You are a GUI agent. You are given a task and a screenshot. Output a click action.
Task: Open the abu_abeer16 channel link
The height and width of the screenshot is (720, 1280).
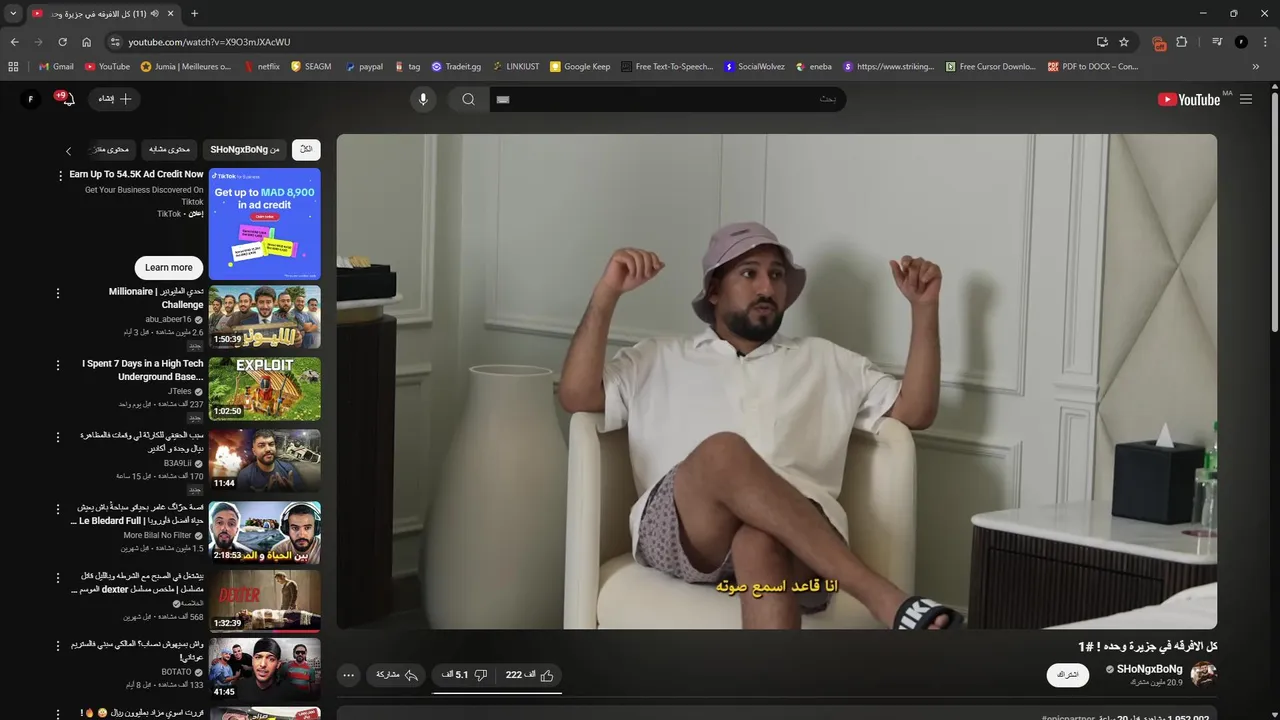tap(168, 320)
